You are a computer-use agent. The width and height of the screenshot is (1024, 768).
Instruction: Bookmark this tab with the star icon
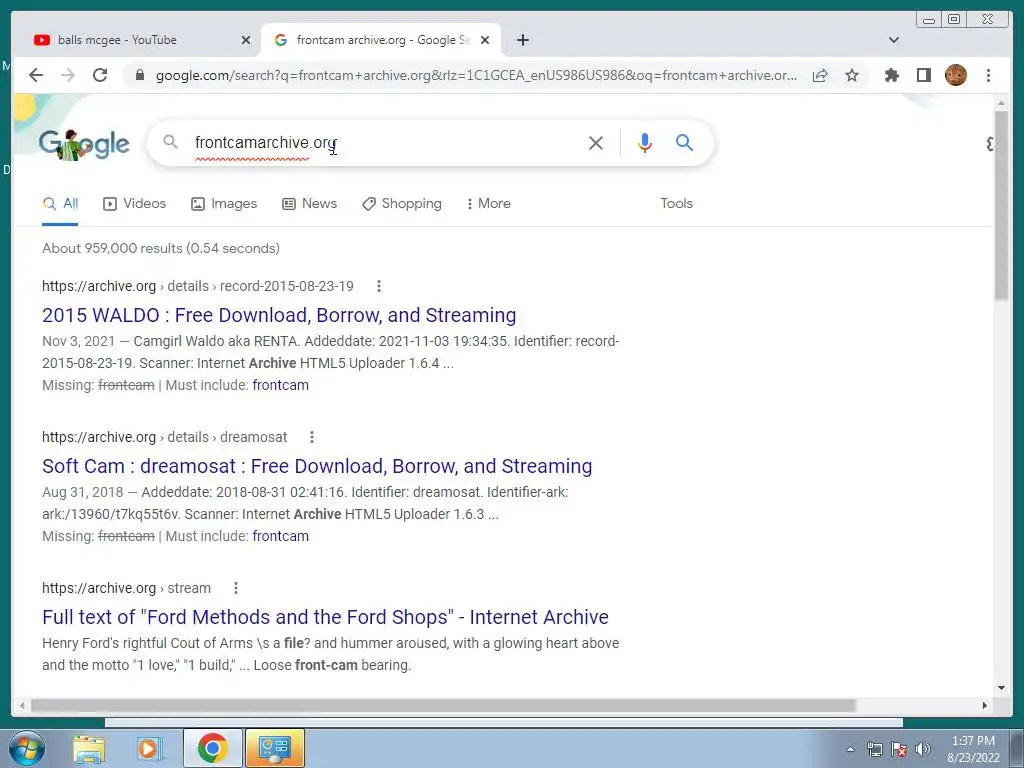(852, 75)
